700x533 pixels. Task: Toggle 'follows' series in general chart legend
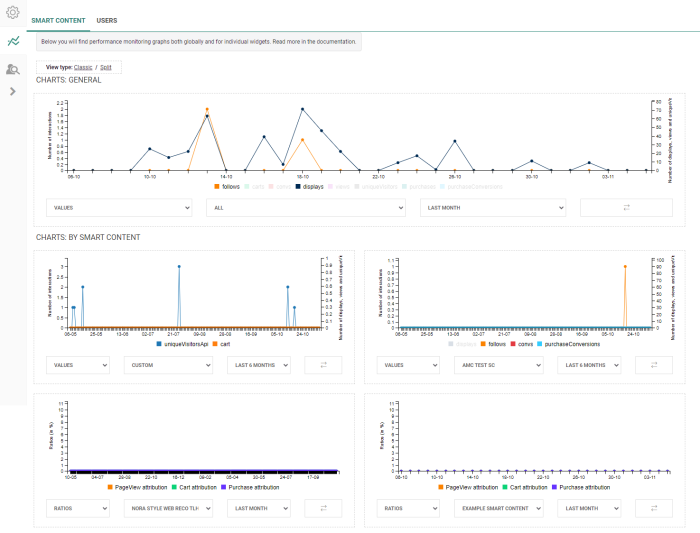227,186
